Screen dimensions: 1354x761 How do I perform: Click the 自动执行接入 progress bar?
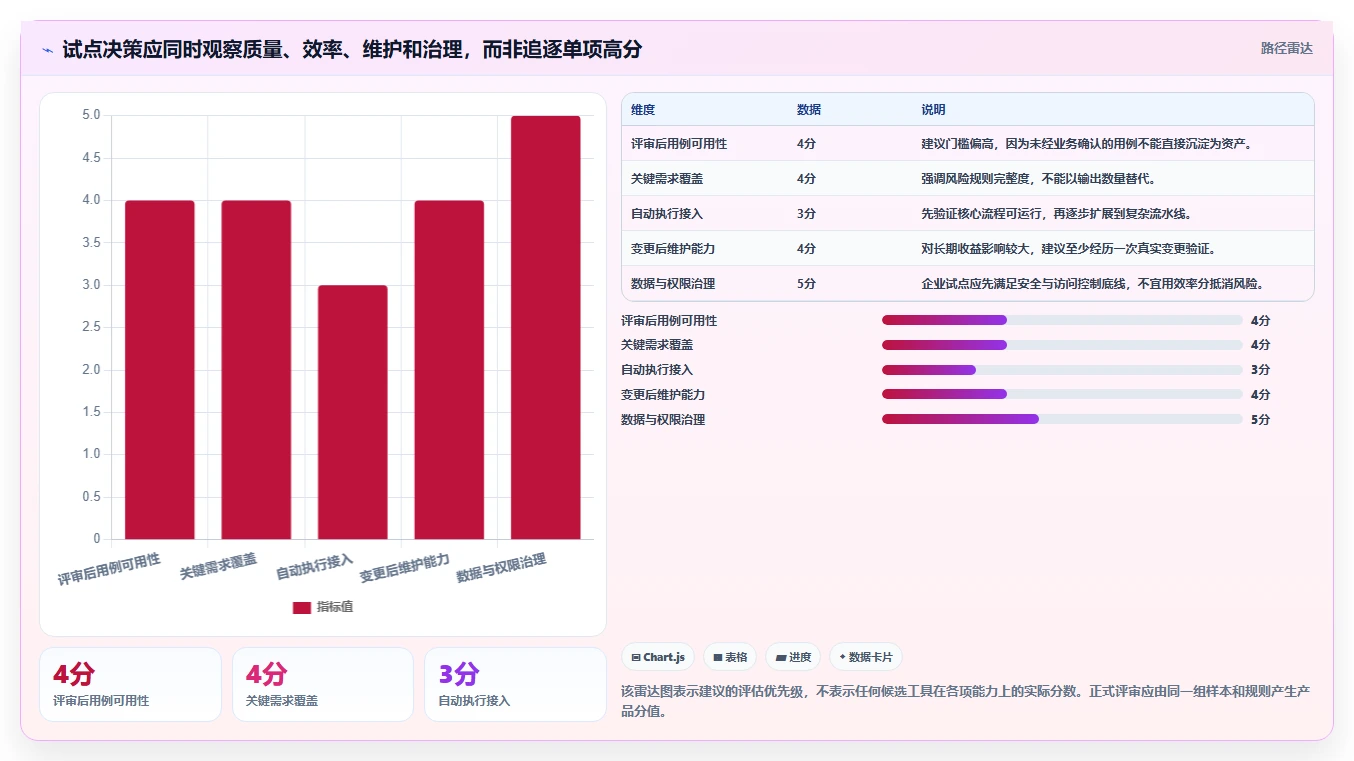click(1062, 370)
